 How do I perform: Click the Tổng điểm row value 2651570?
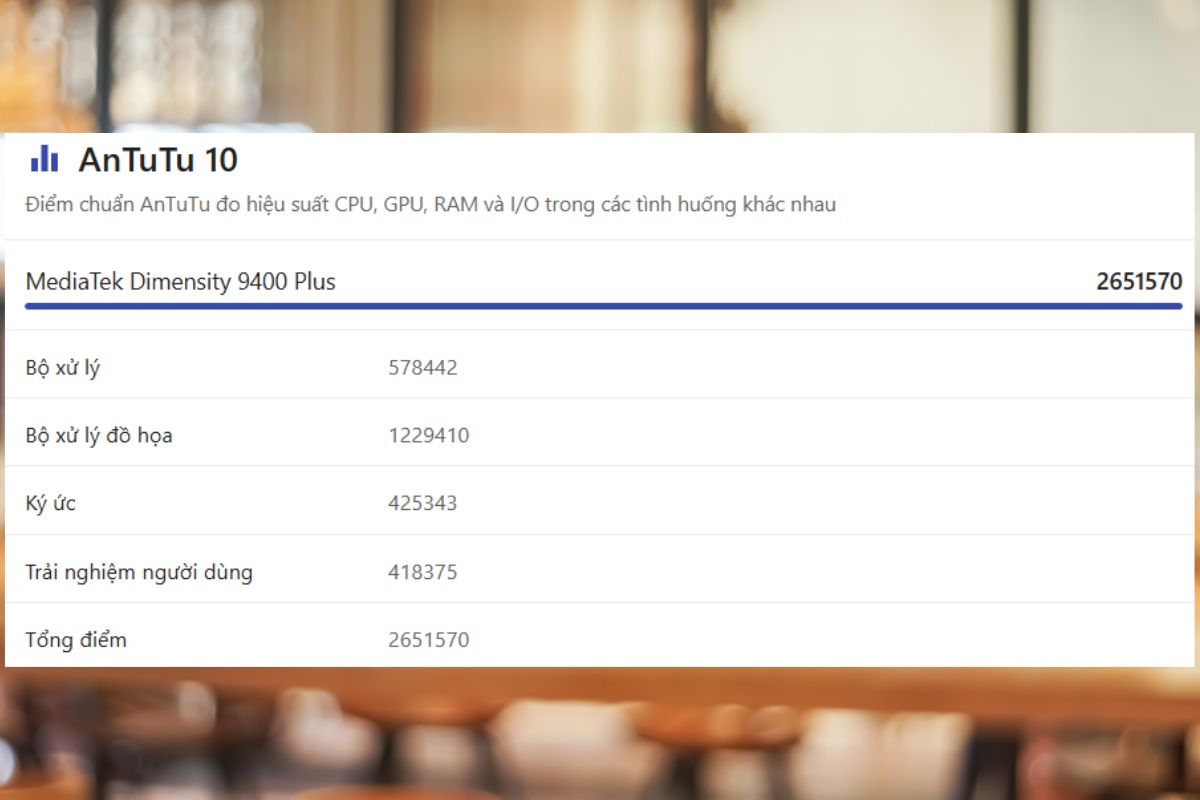point(429,640)
